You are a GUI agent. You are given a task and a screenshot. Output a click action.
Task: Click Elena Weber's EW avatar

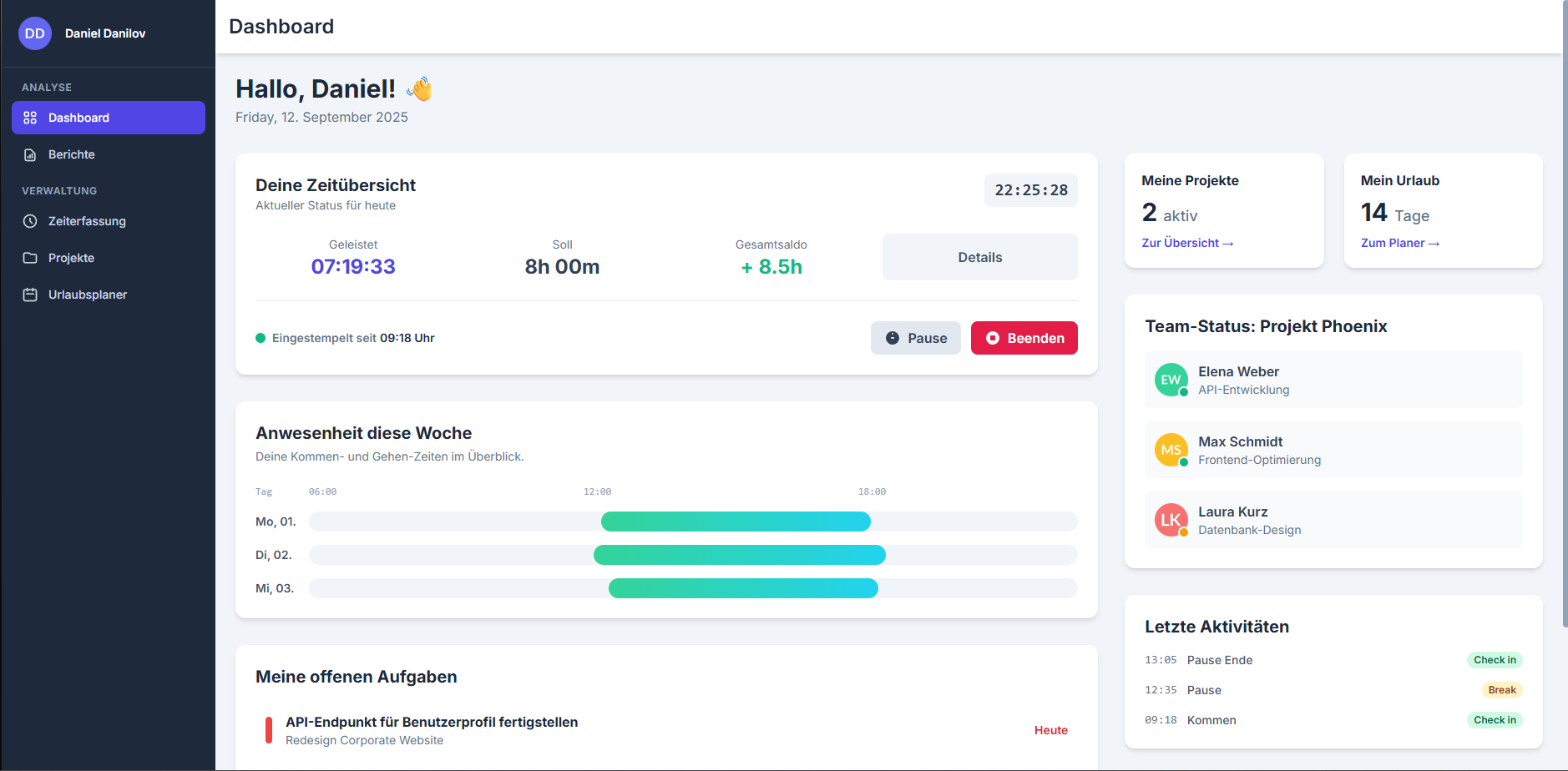click(1171, 380)
